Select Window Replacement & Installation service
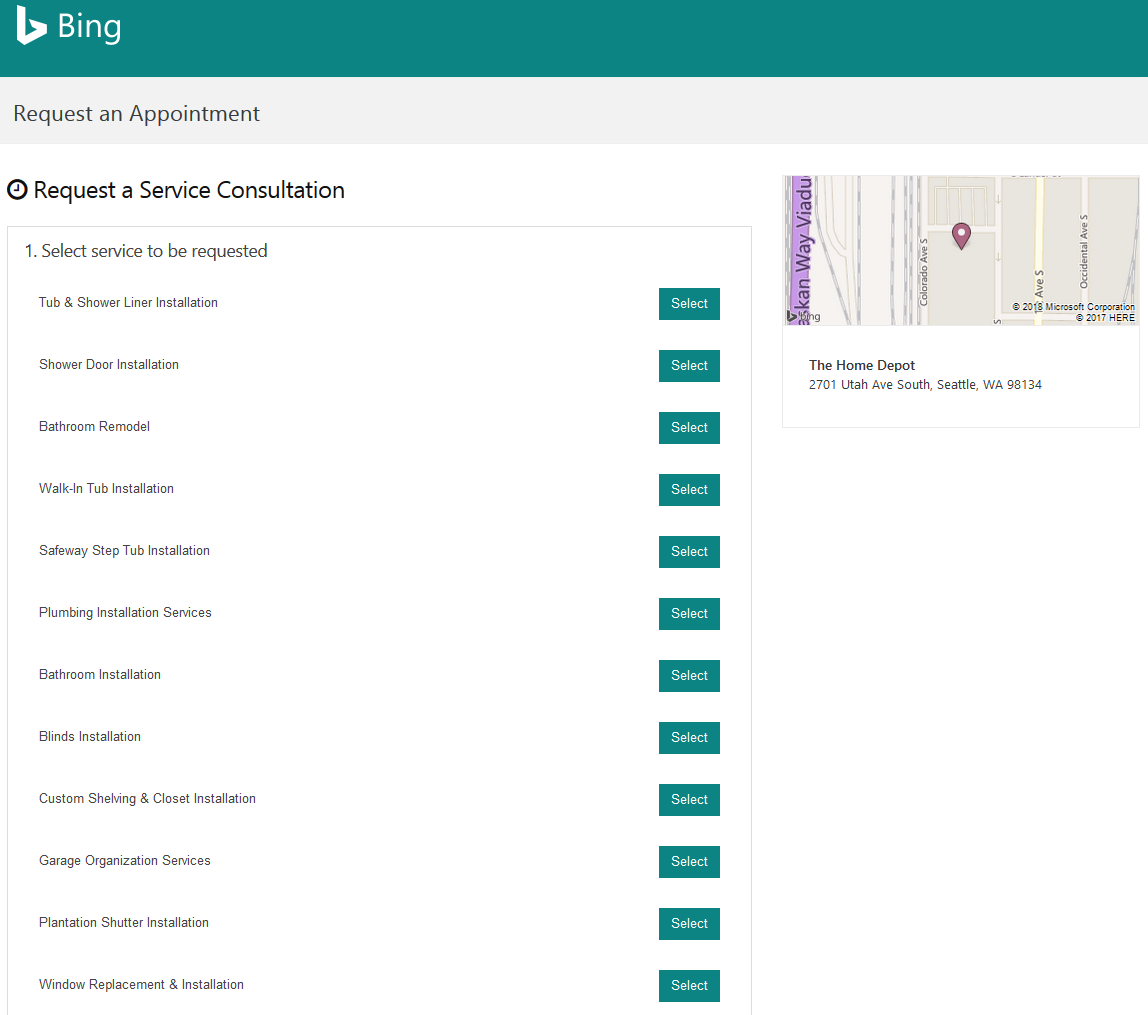Viewport: 1148px width, 1015px height. (x=689, y=986)
